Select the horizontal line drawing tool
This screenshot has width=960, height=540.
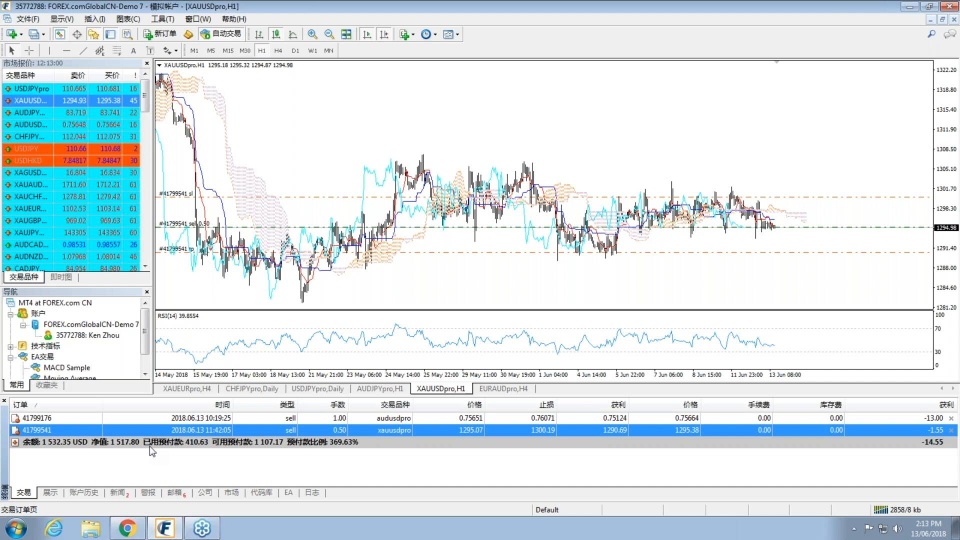click(66, 50)
